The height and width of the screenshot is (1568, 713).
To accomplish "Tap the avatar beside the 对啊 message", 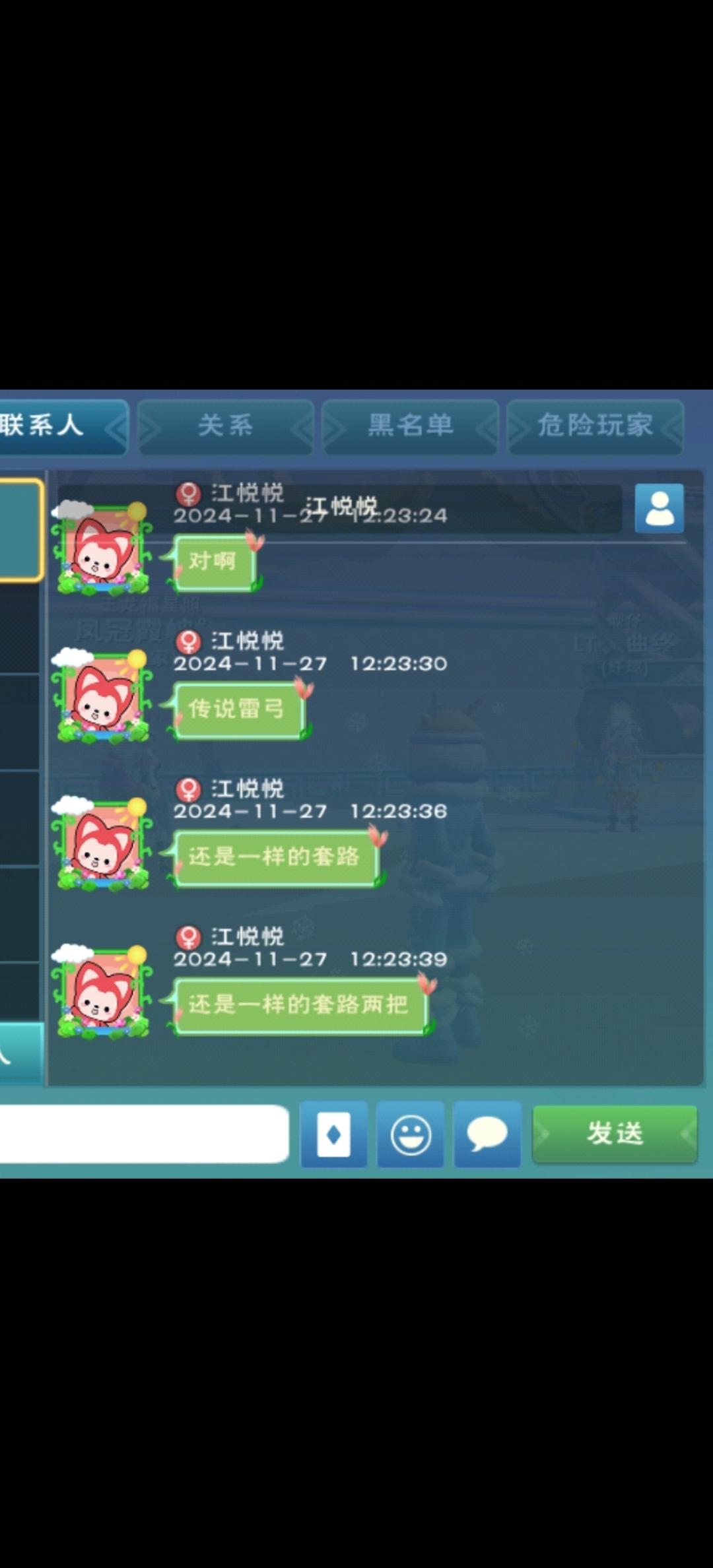I will point(104,549).
